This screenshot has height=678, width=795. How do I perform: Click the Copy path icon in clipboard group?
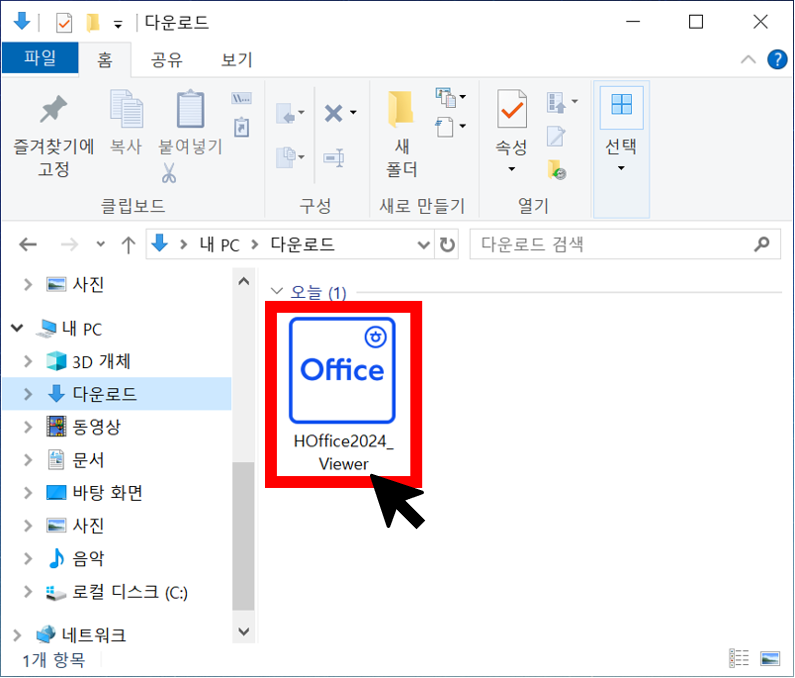(x=241, y=98)
